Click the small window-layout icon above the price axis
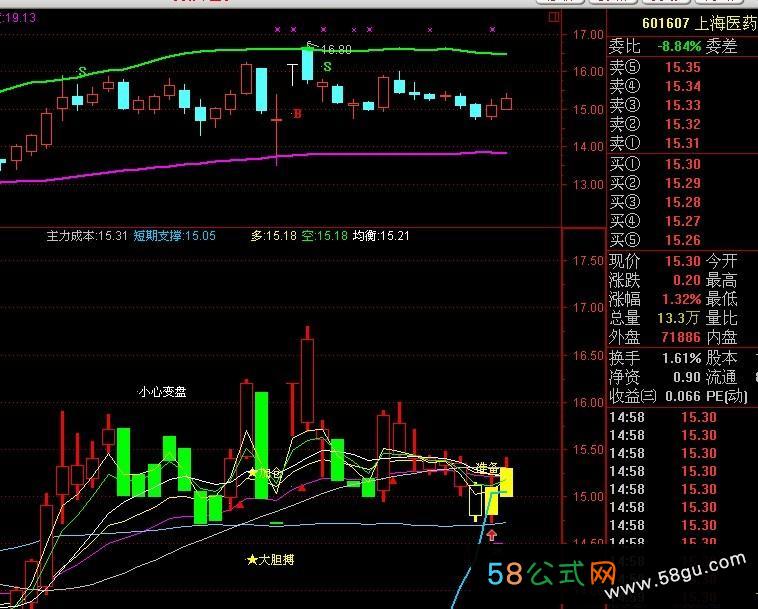 point(554,18)
